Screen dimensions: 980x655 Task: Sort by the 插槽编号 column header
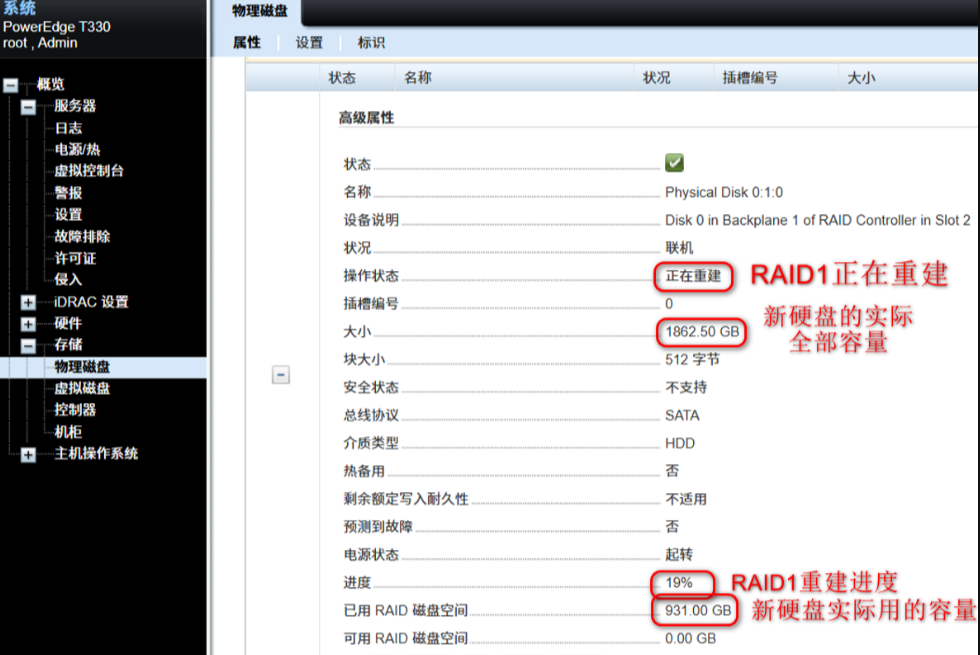750,78
